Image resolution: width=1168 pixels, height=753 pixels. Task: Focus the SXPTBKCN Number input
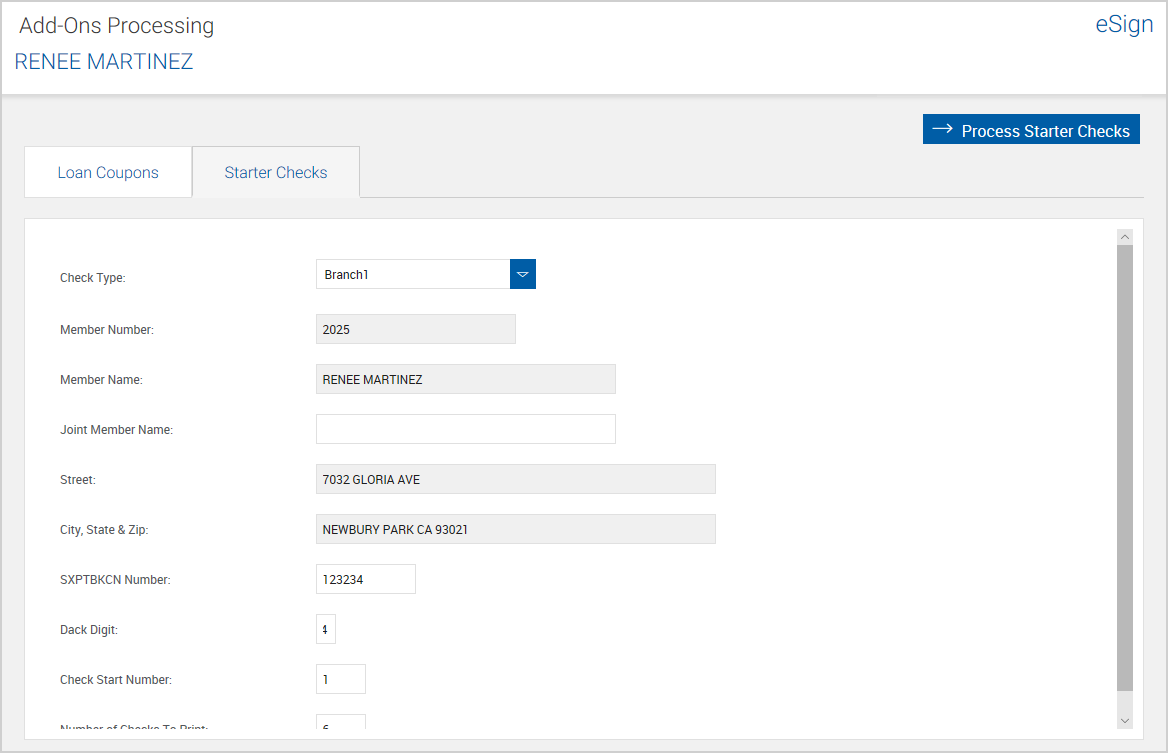365,579
